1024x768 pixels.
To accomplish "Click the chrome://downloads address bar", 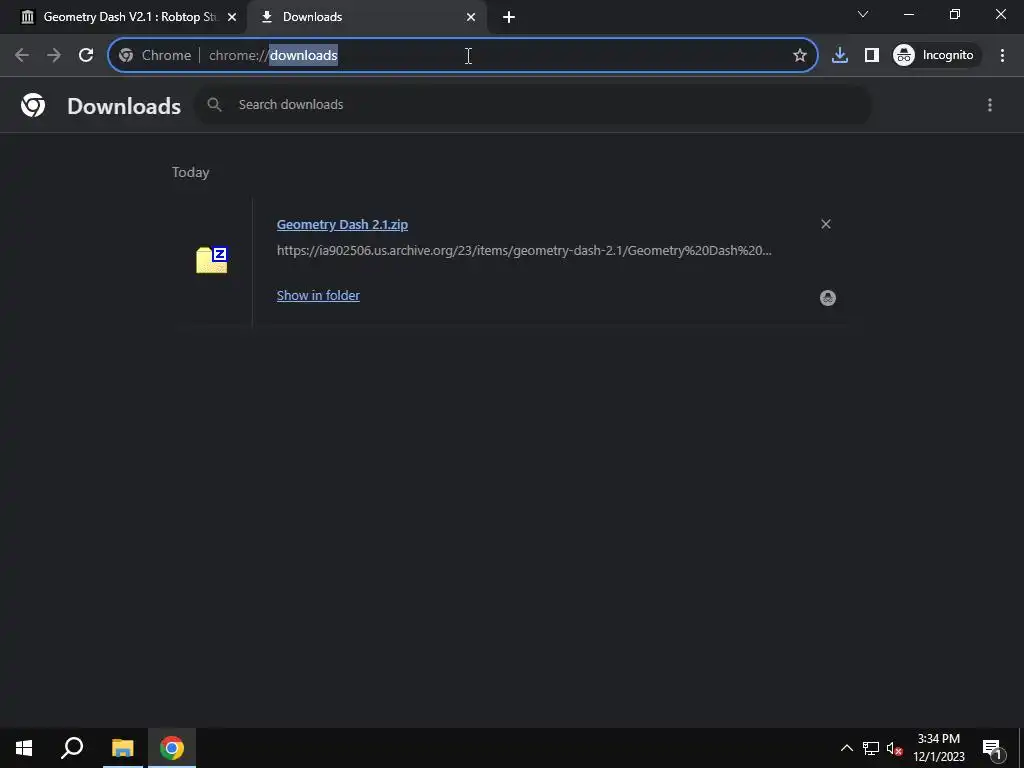I will click(x=462, y=56).
